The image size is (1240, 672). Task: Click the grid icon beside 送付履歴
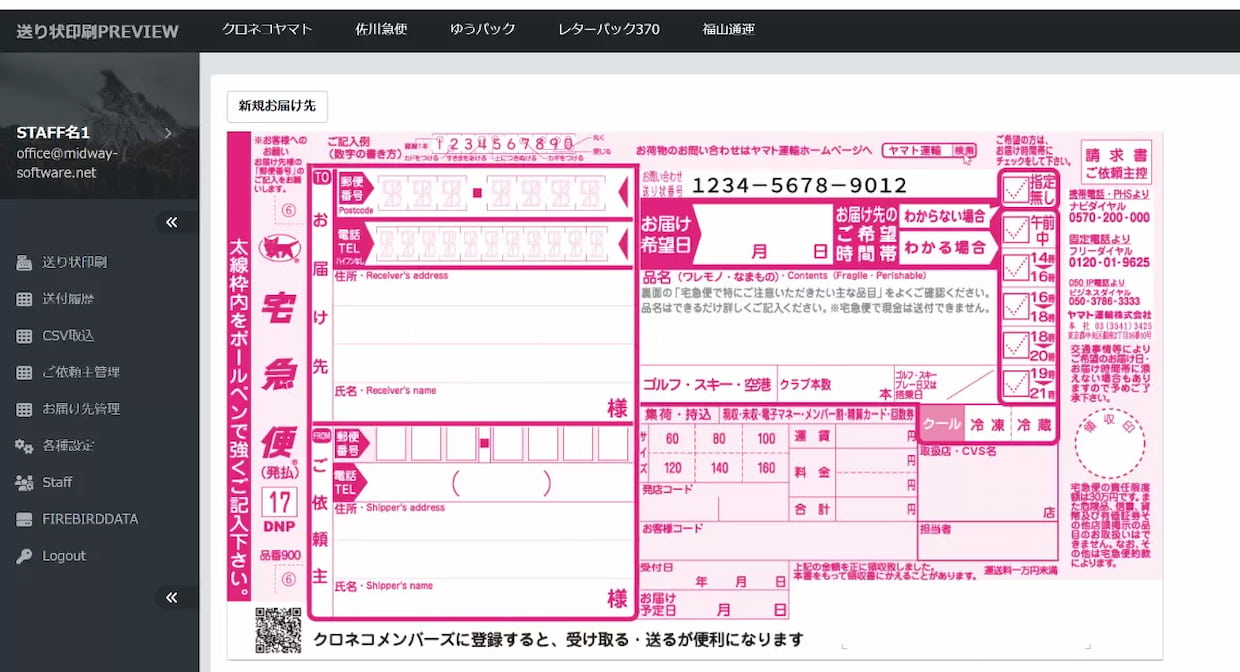tap(25, 299)
